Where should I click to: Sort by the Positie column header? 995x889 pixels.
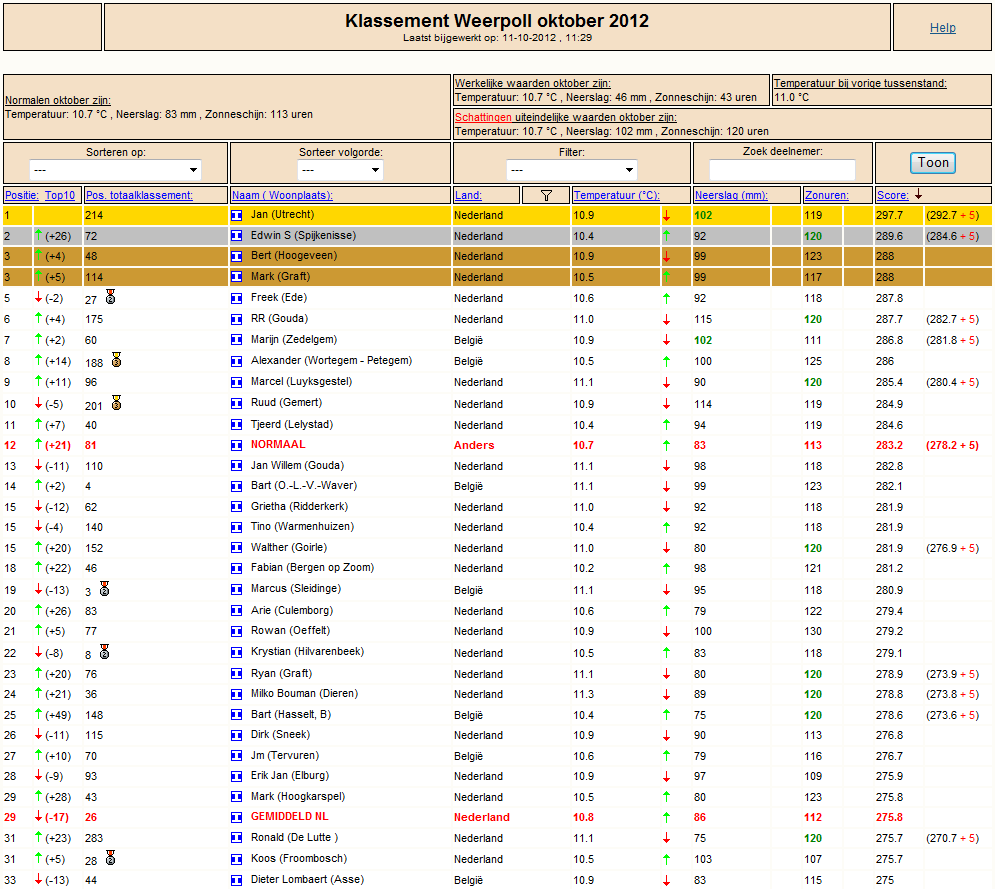click(22, 195)
